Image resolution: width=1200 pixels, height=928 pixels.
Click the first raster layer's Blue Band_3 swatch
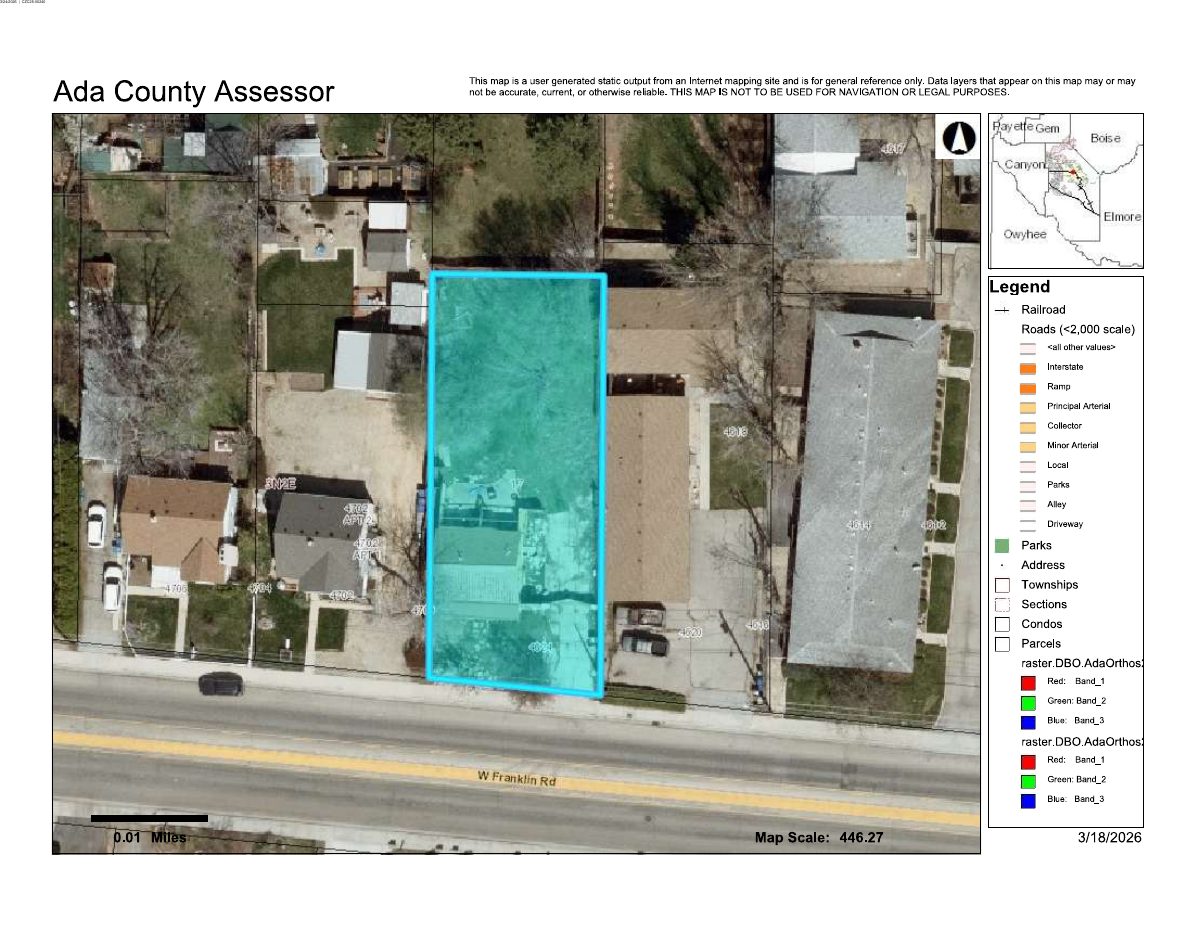[x=1029, y=721]
